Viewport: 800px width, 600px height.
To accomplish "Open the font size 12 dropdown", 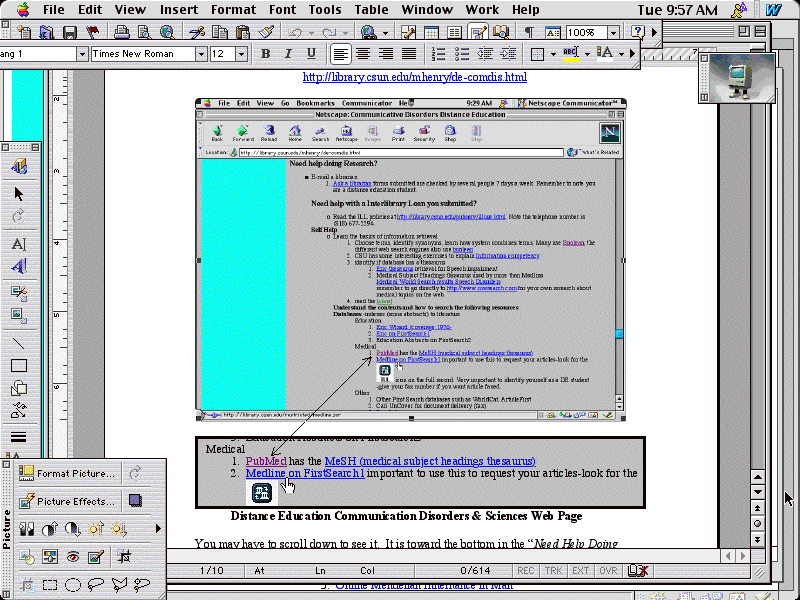I will [x=242, y=54].
